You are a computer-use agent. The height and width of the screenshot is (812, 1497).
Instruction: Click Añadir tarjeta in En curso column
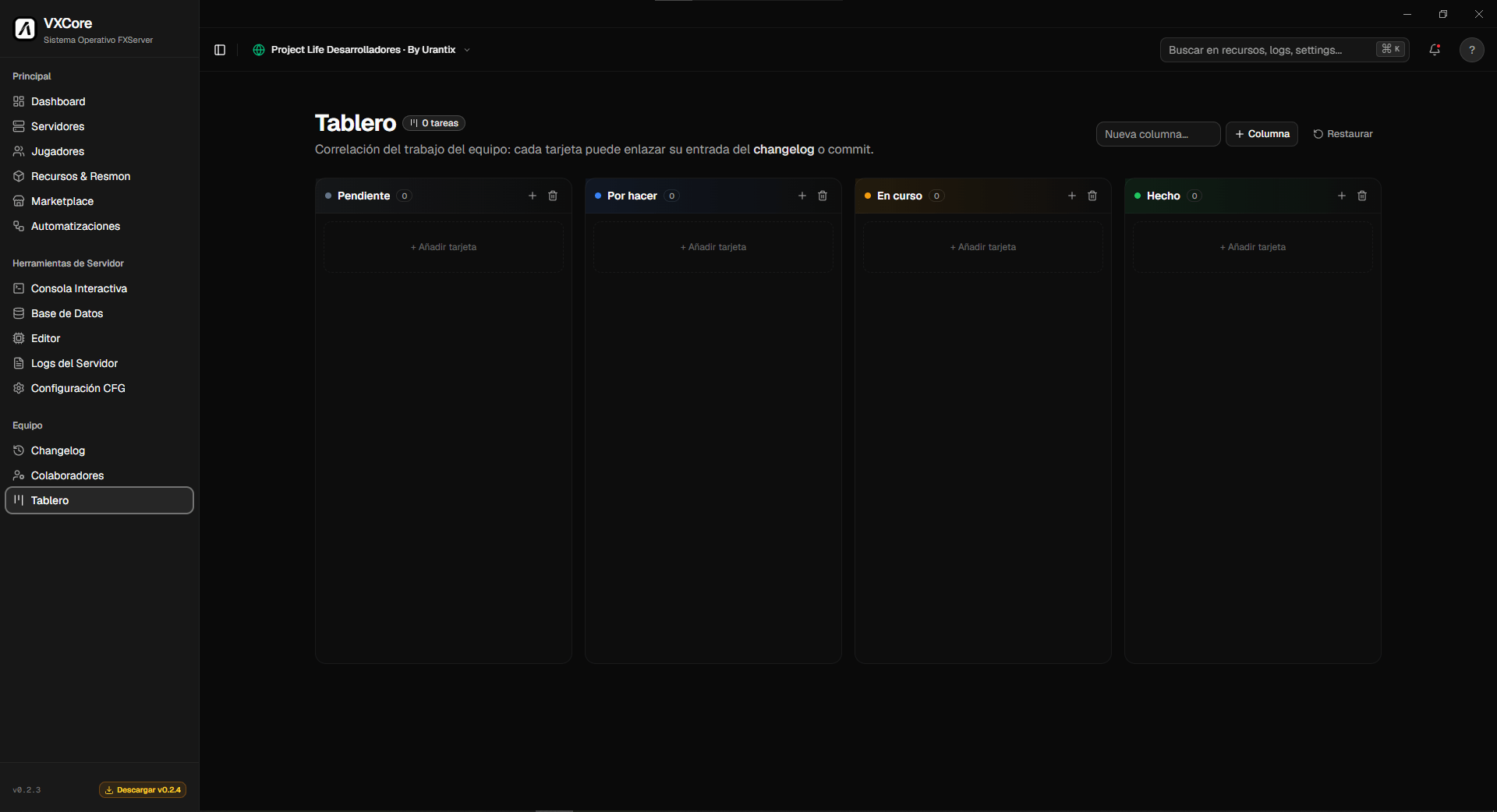pos(983,247)
